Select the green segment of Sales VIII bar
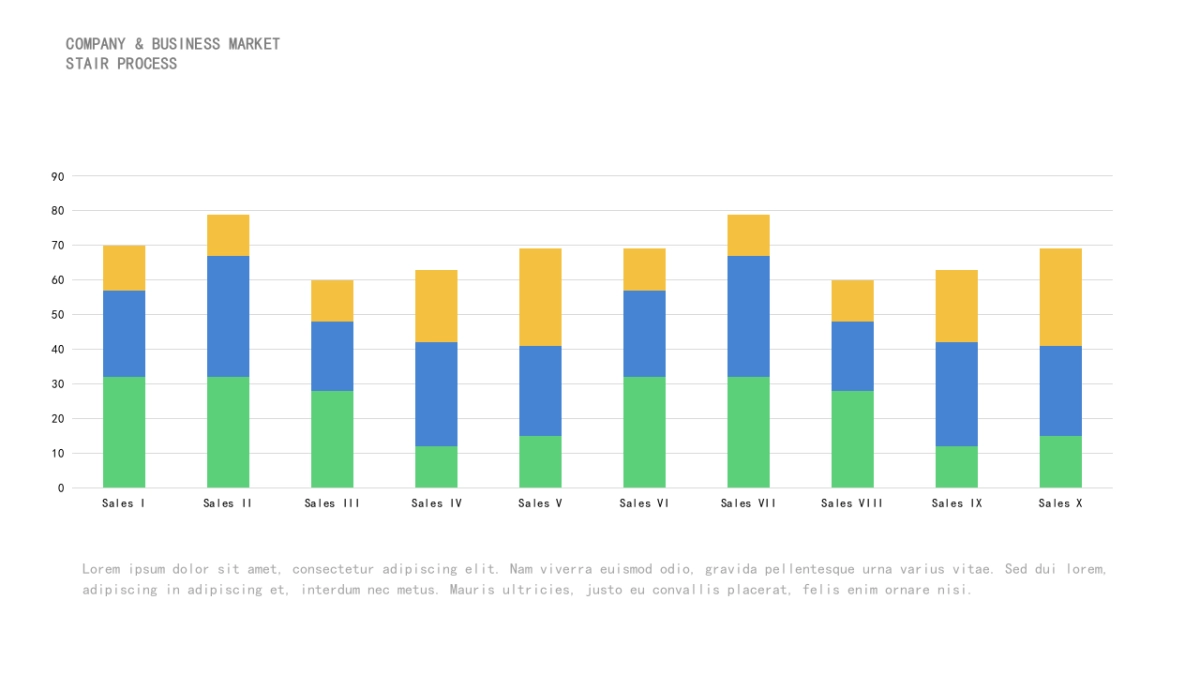This screenshot has height=675, width=1200. 852,439
